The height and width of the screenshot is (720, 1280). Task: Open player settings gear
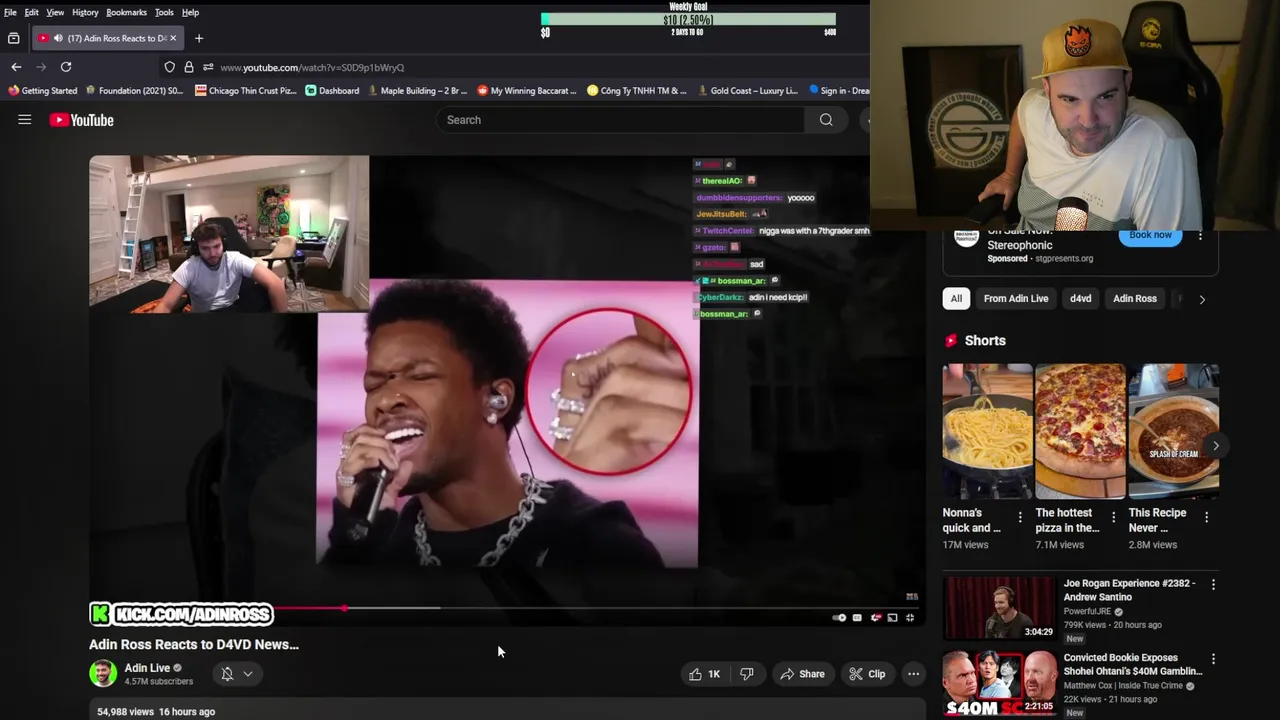tap(876, 618)
